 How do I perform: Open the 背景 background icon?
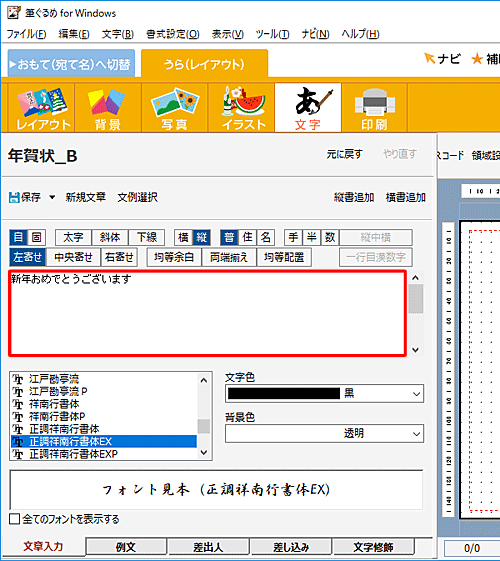[108, 108]
